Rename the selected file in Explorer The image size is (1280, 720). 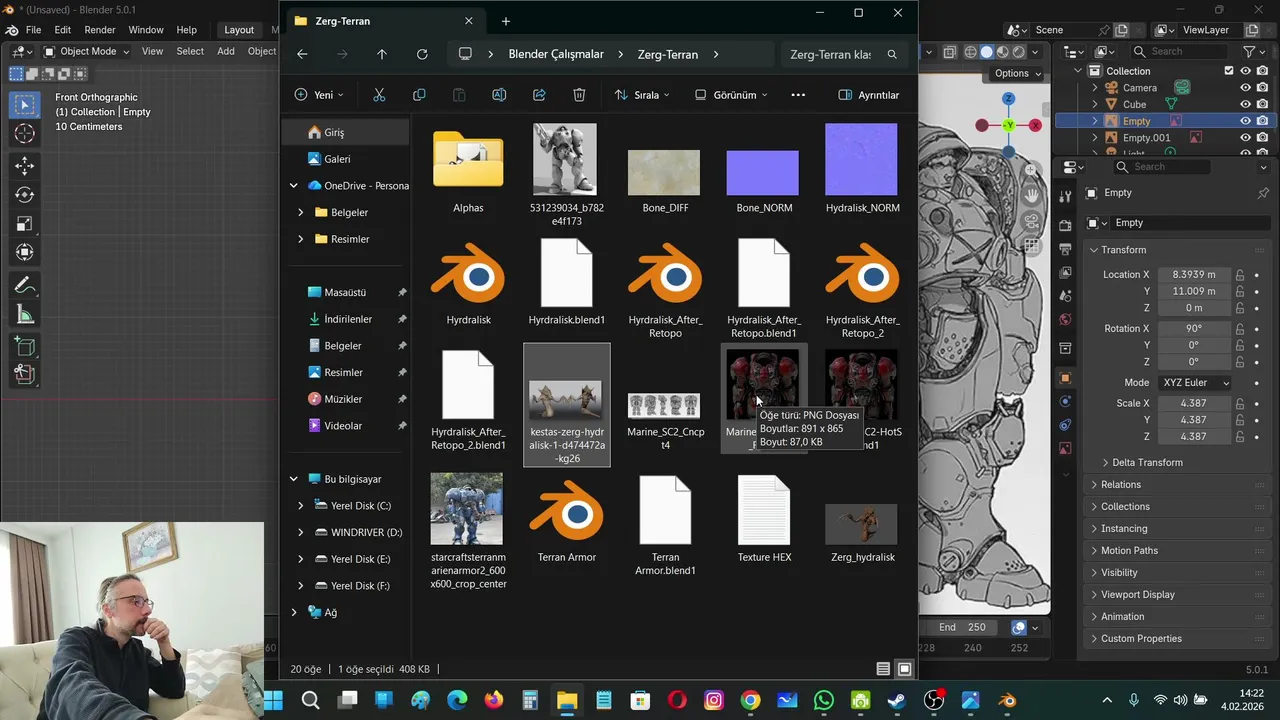coord(499,95)
